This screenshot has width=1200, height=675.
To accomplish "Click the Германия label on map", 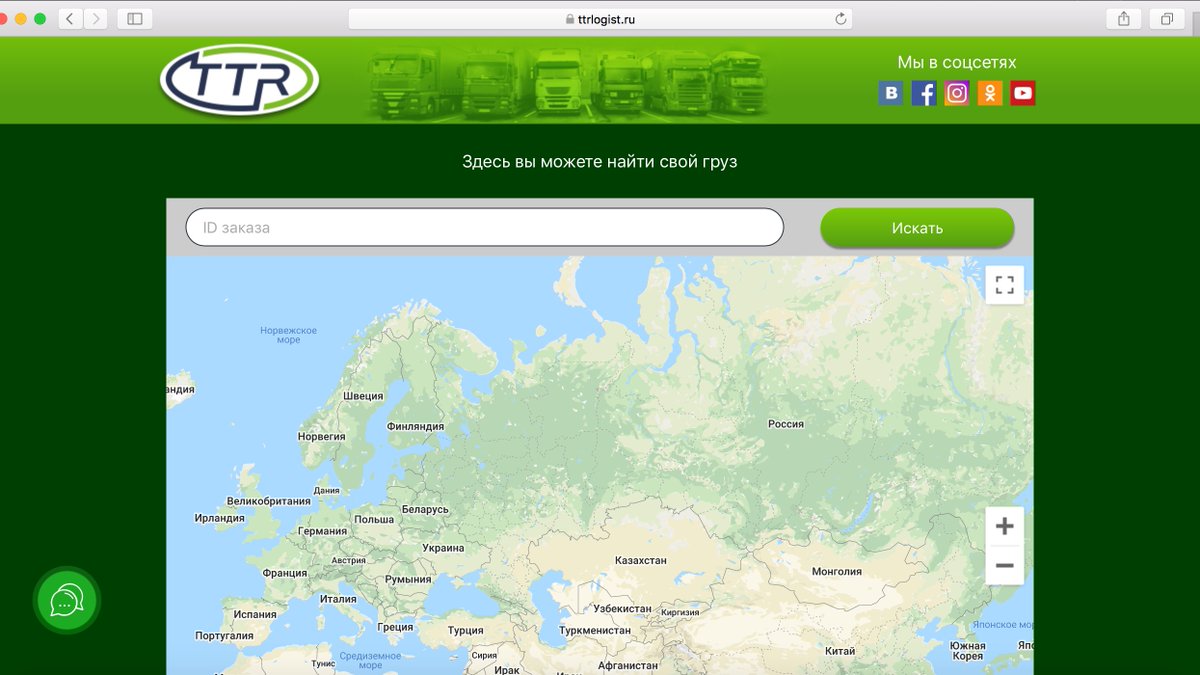I will click(322, 531).
